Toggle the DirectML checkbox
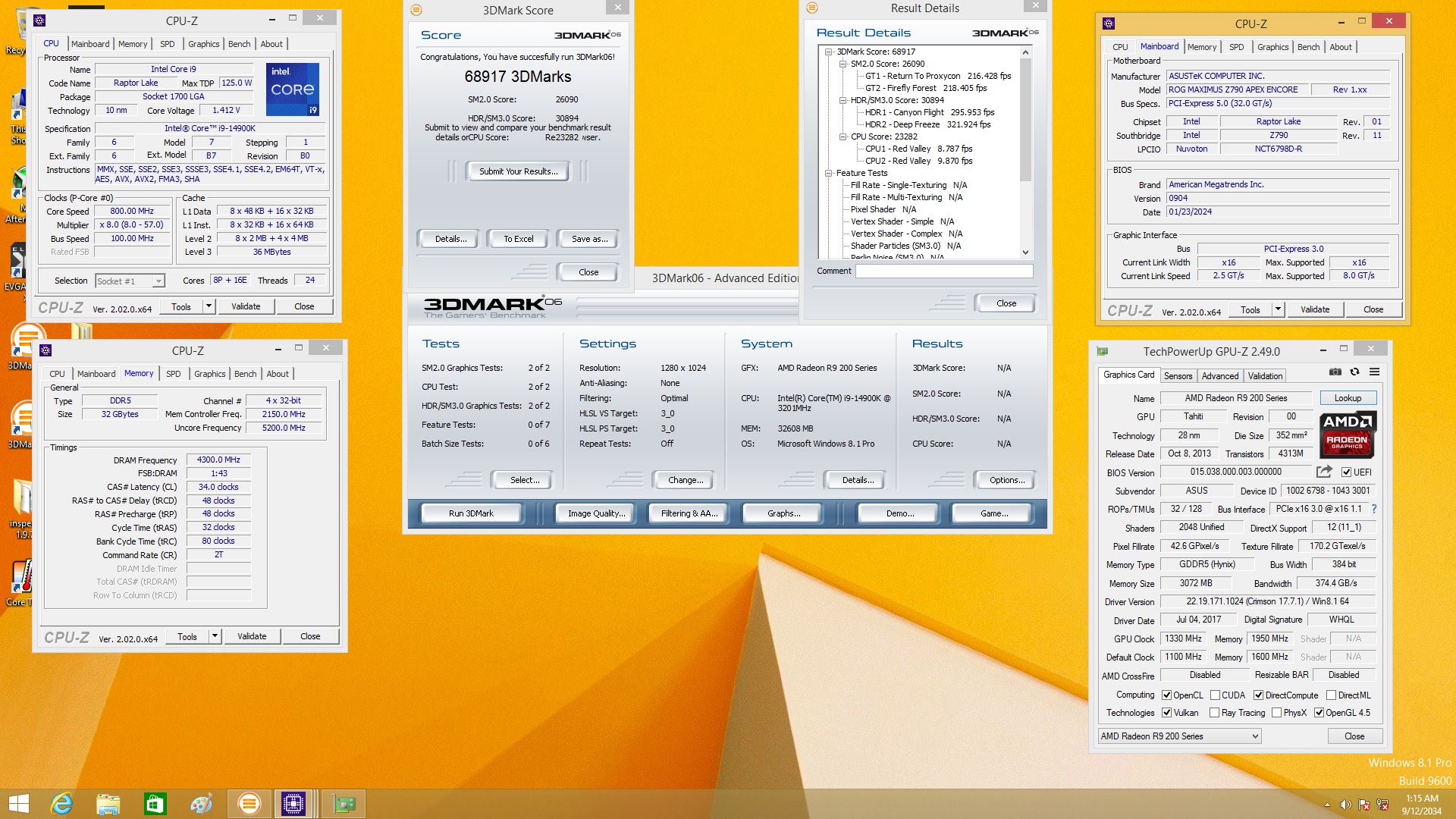Screen dimensions: 1456x819 pyautogui.click(x=1331, y=695)
